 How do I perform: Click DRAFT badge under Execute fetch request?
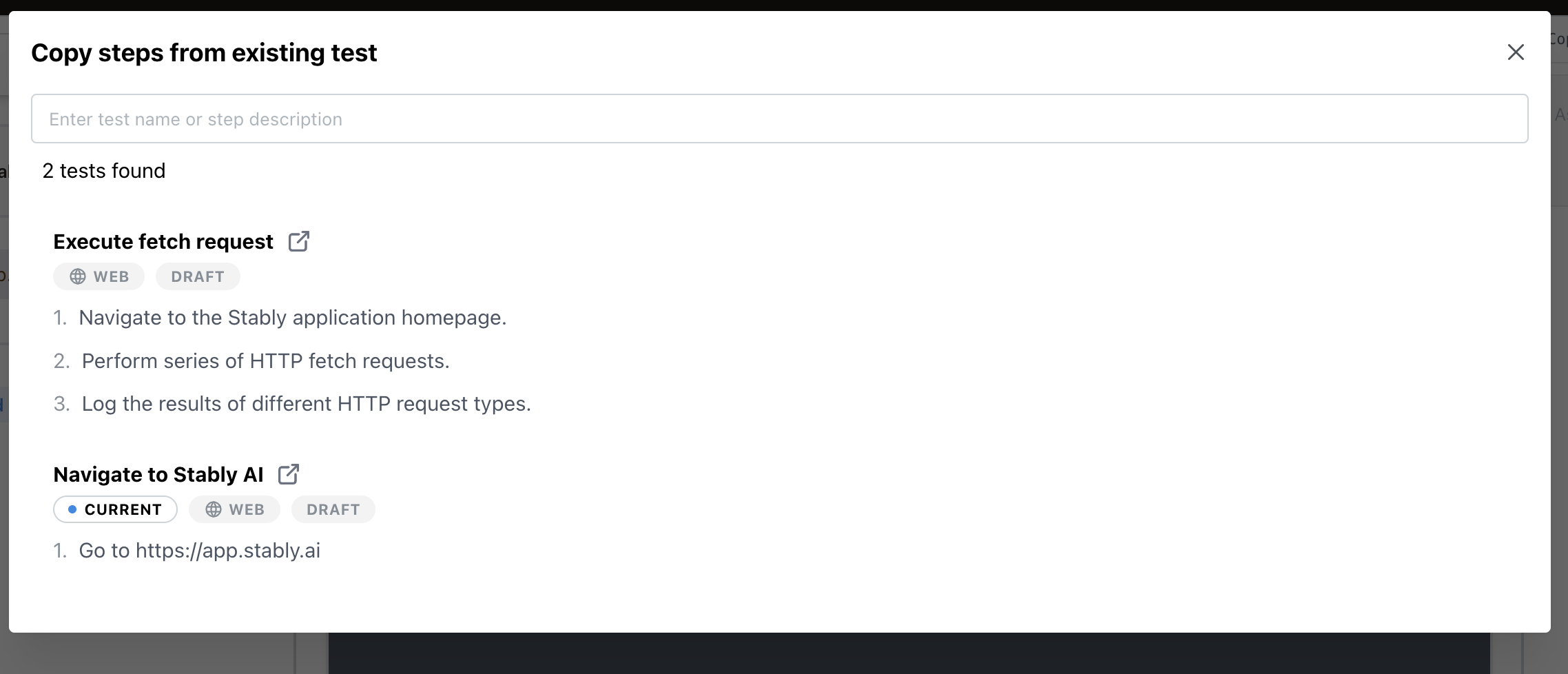coord(198,276)
